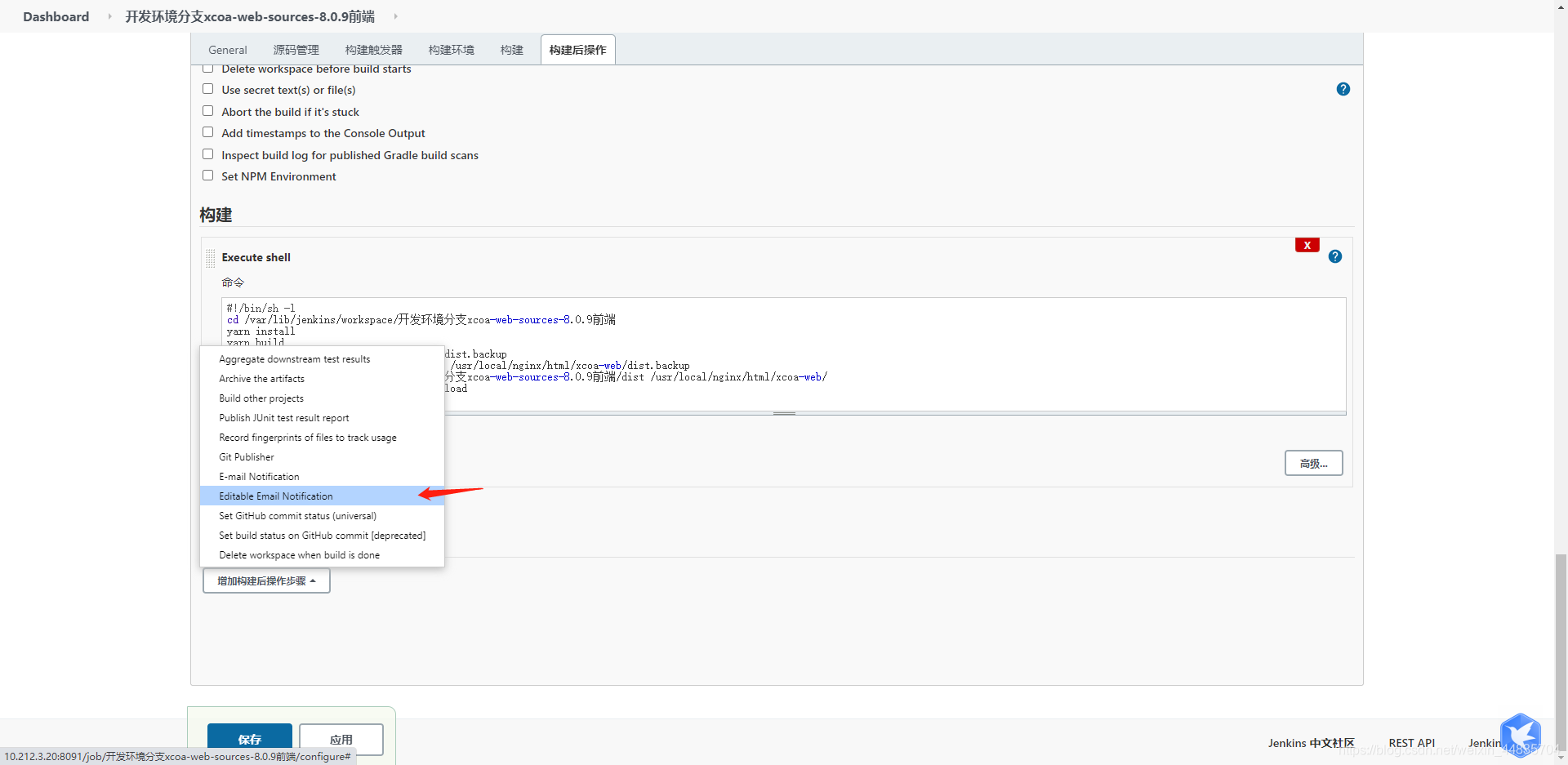
Task: Enable Add timestamps to the Console Output
Action: [207, 132]
